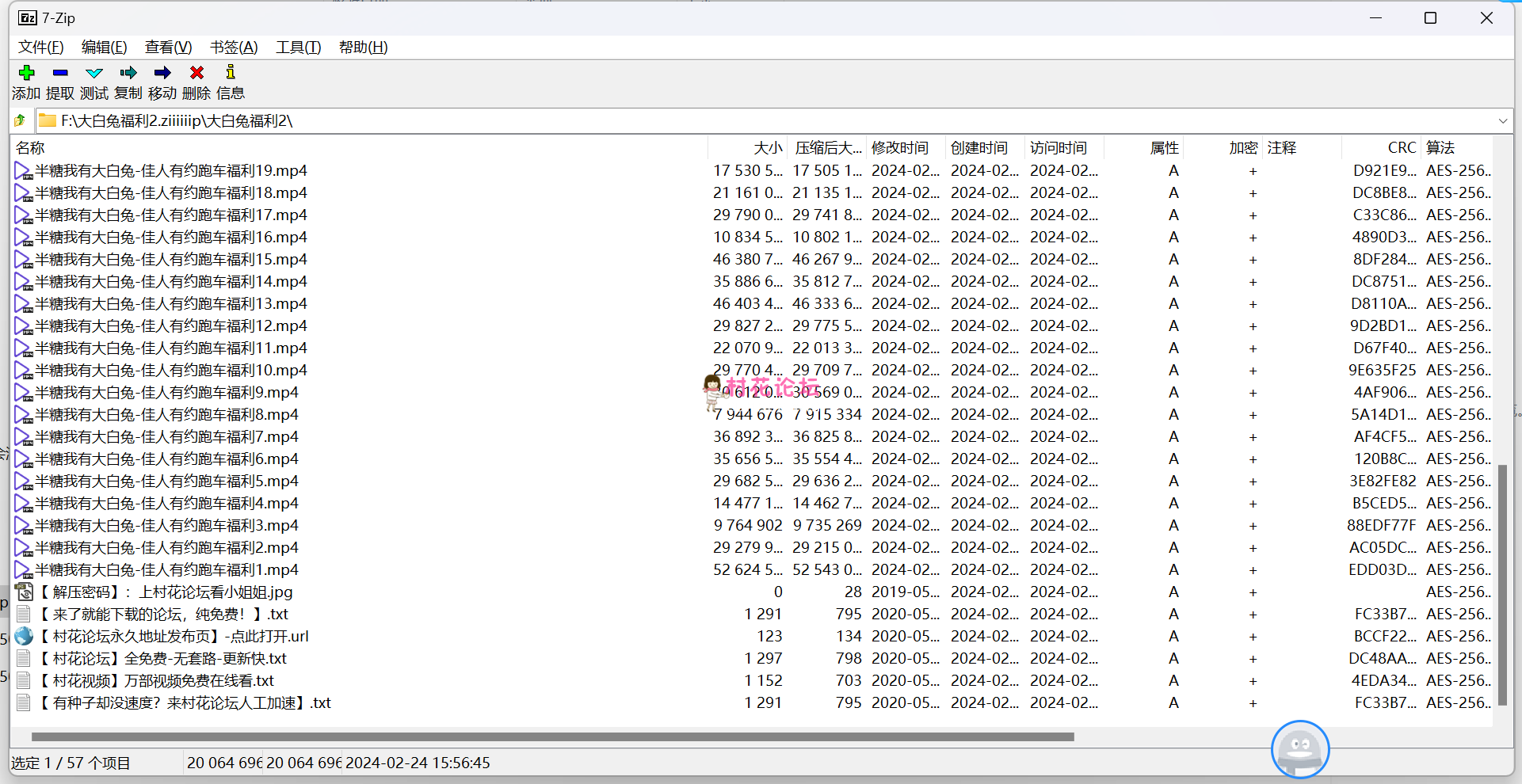Viewport: 1522px width, 784px height.
Task: Open the 编辑(E) menu
Action: [105, 48]
